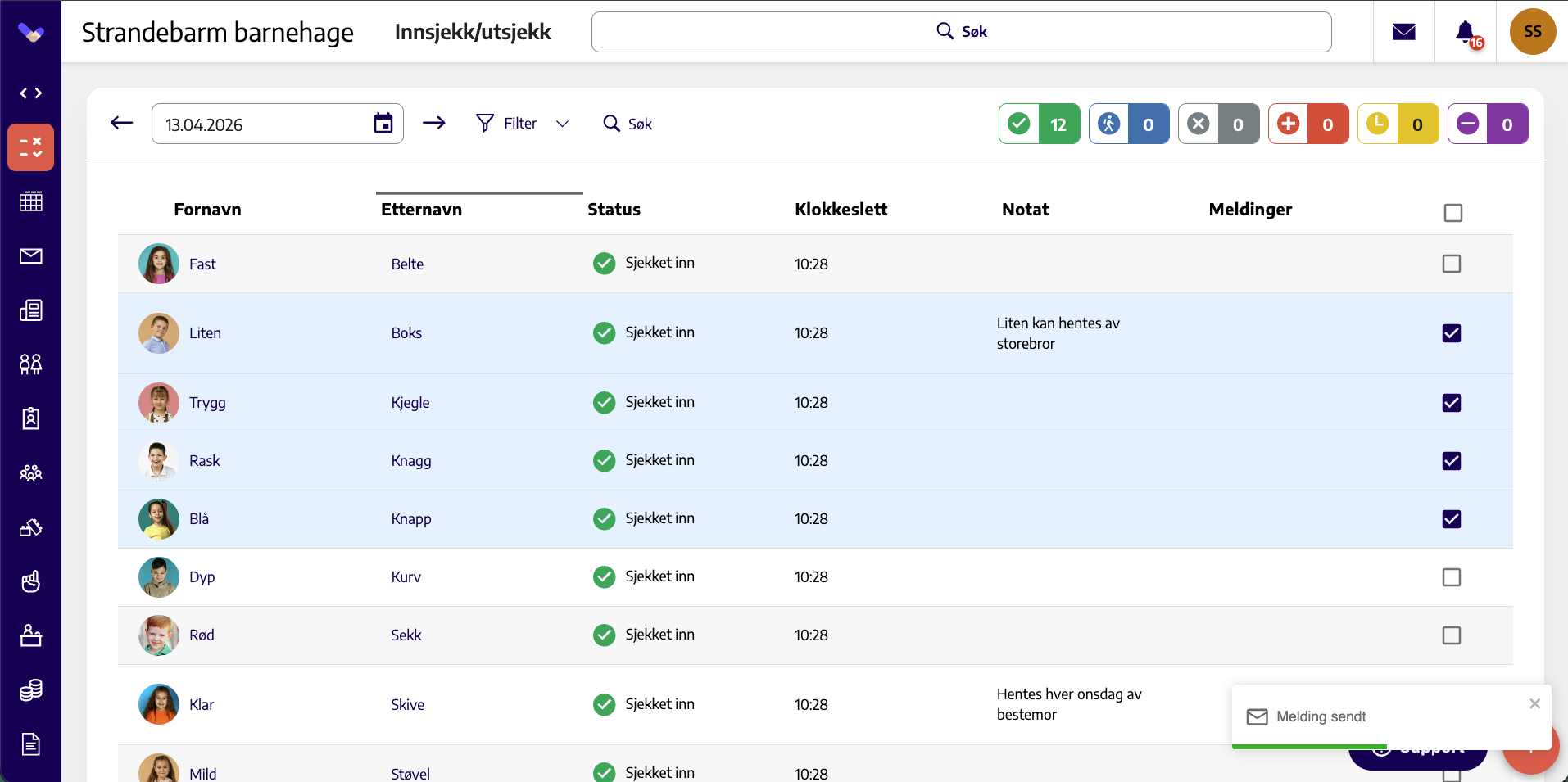Image resolution: width=1568 pixels, height=782 pixels.
Task: Go to next day with right arrow
Action: click(434, 124)
